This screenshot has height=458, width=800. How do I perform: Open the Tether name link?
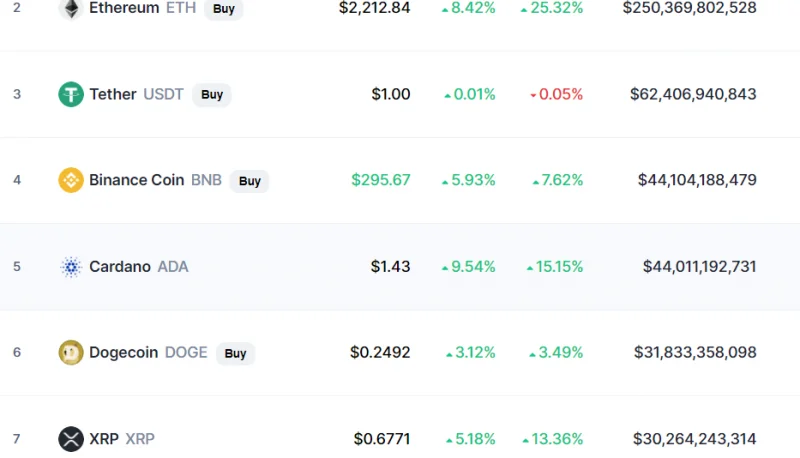(113, 94)
